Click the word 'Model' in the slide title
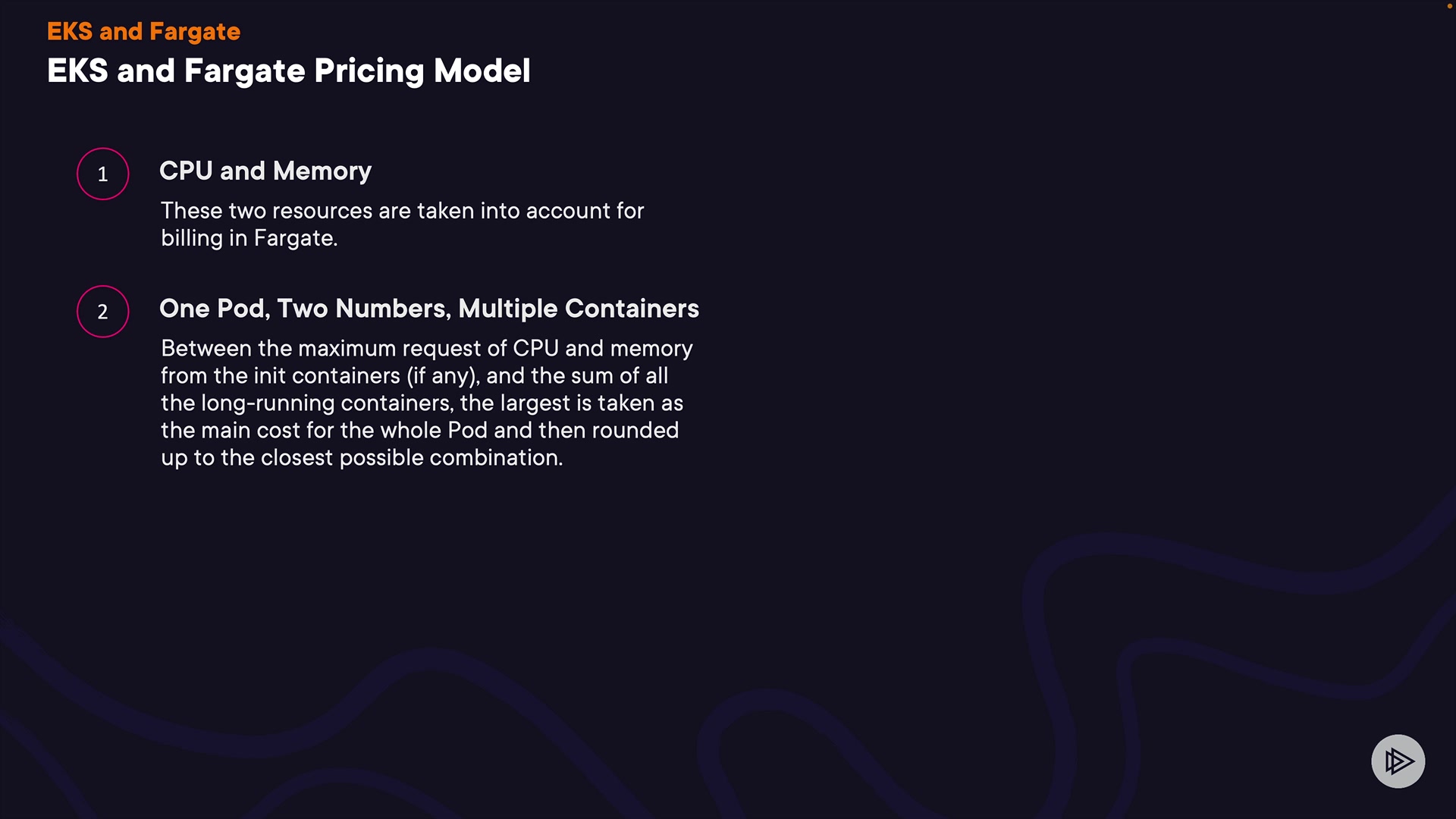Viewport: 1456px width, 819px height. pyautogui.click(x=482, y=71)
